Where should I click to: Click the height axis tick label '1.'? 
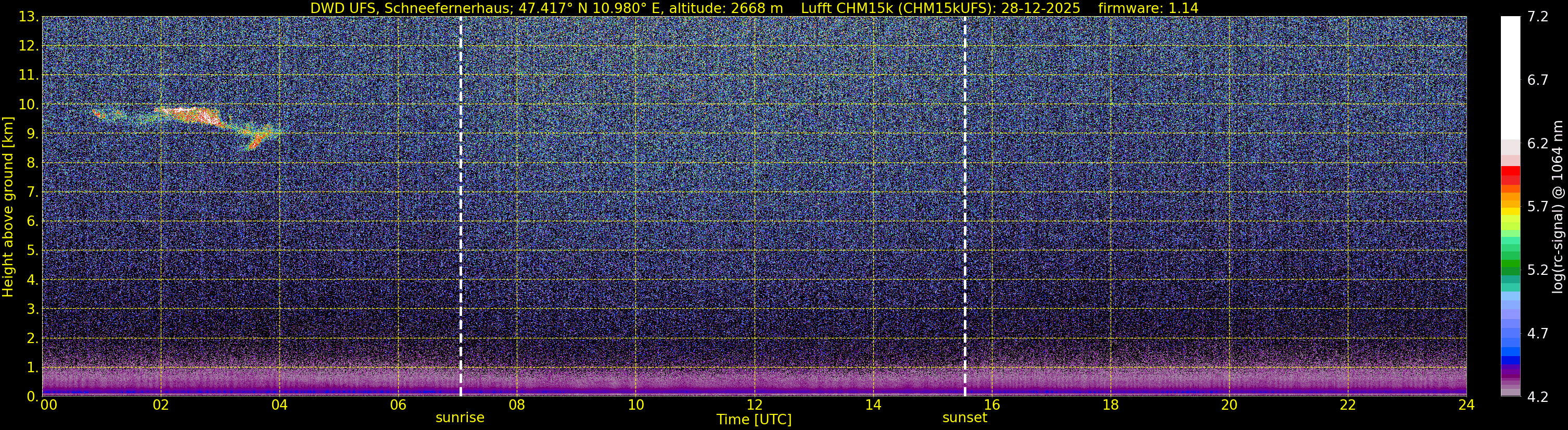[32, 368]
